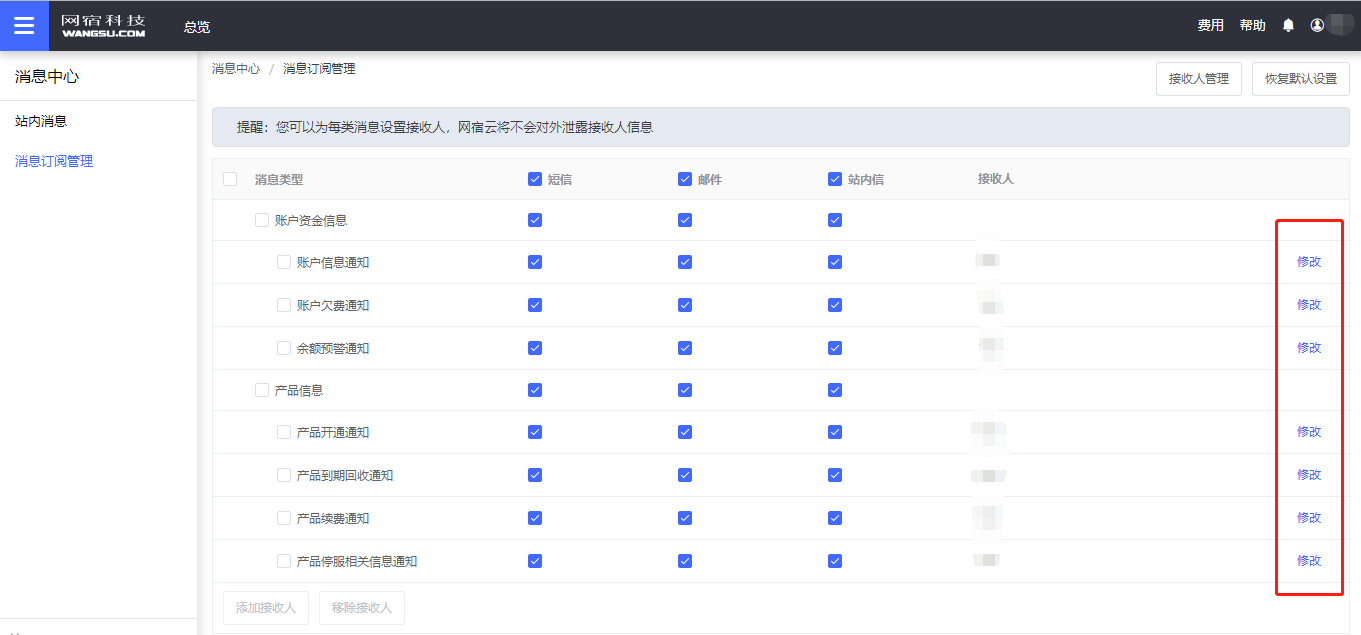Click the notification bell icon
The height and width of the screenshot is (635, 1361).
click(1288, 26)
